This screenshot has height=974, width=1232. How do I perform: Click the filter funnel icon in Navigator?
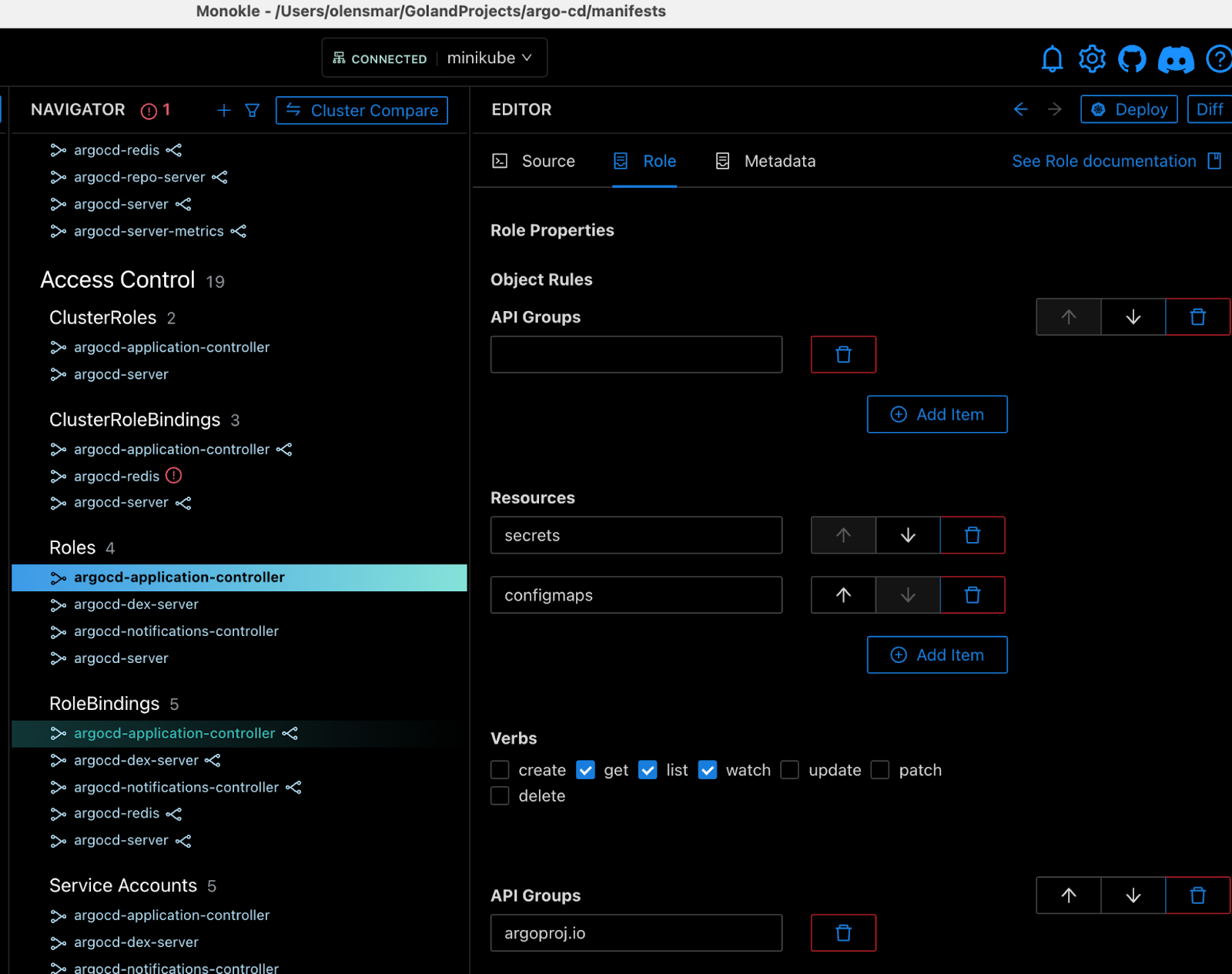pyautogui.click(x=252, y=110)
